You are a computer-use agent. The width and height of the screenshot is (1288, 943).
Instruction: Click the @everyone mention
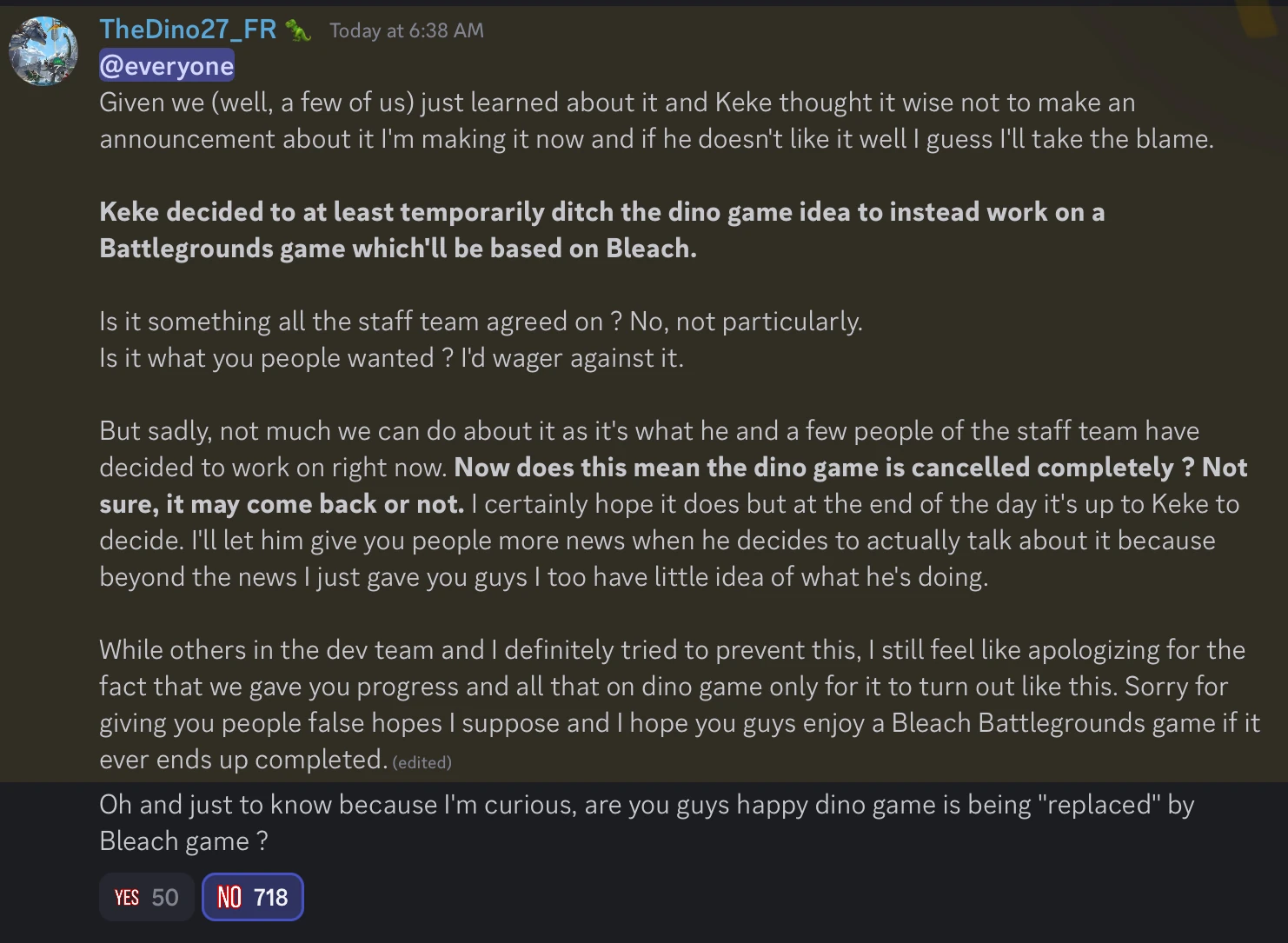166,65
